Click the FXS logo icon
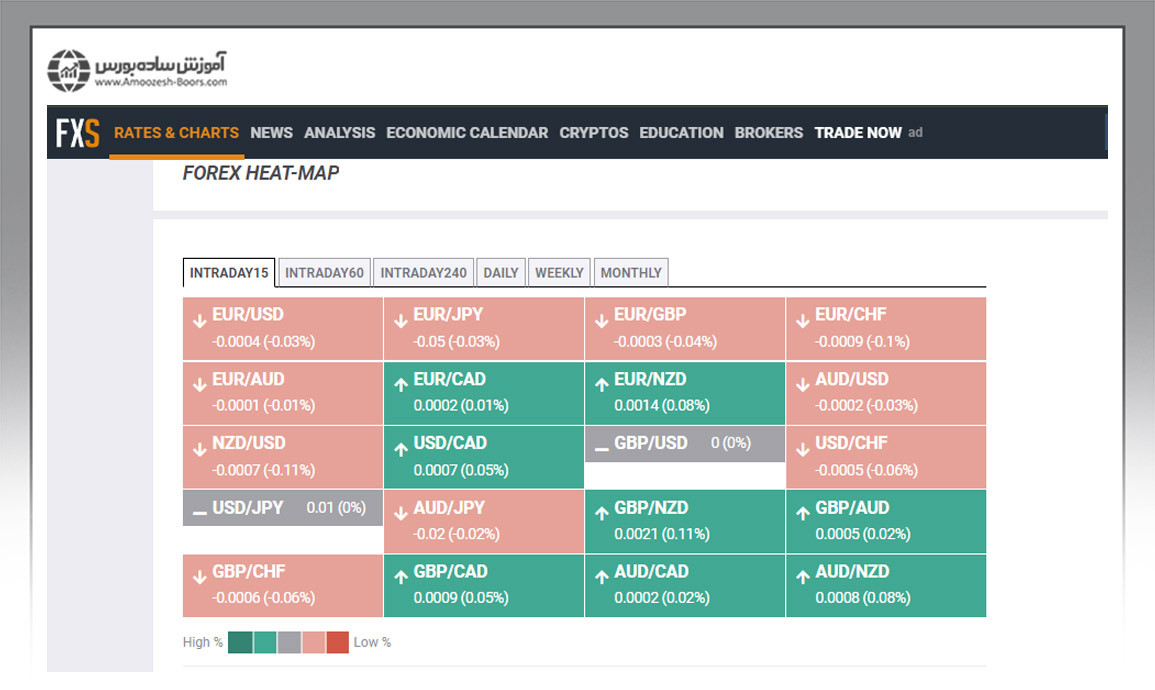 [x=77, y=133]
